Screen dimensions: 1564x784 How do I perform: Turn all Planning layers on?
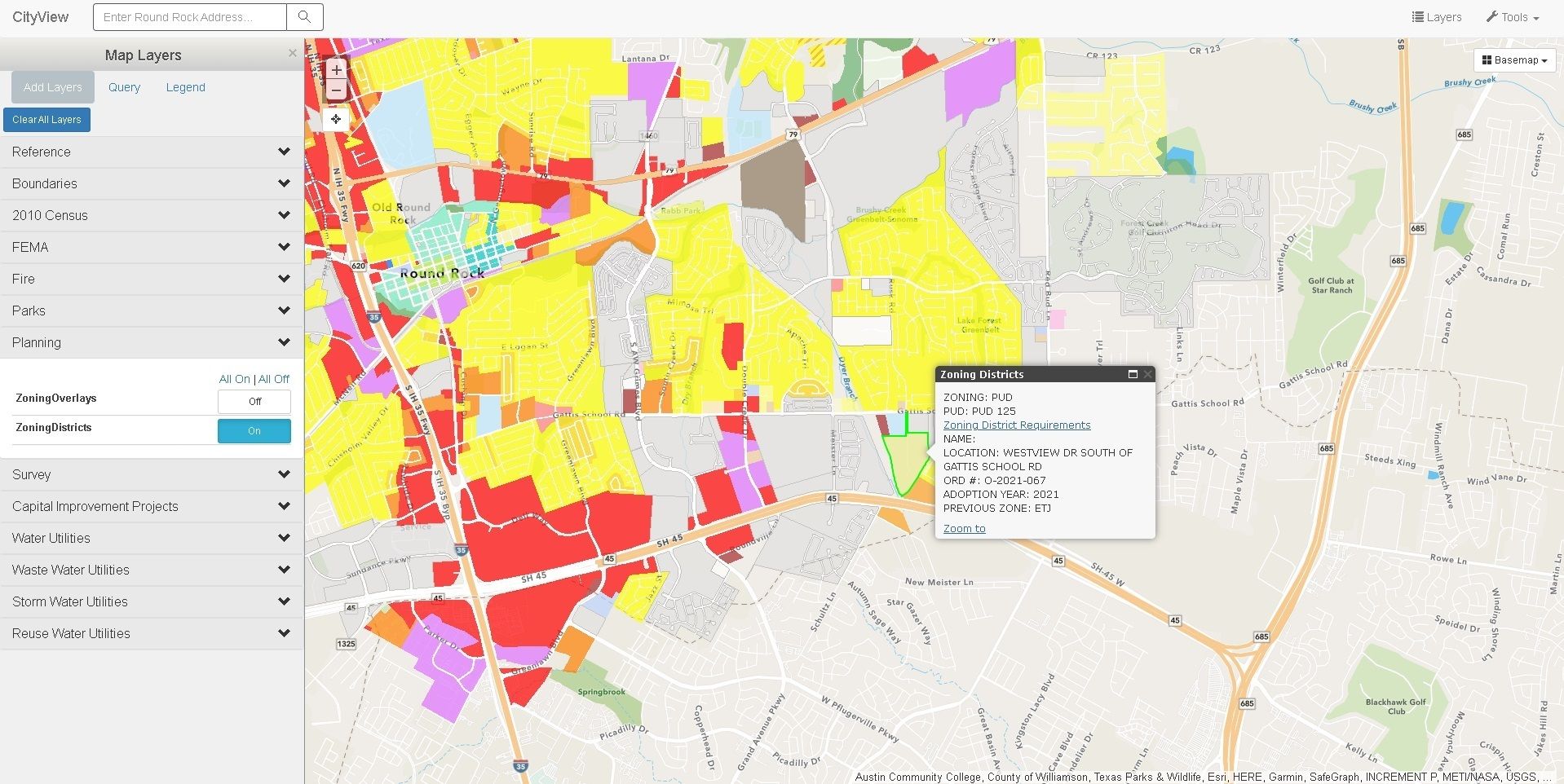[234, 379]
